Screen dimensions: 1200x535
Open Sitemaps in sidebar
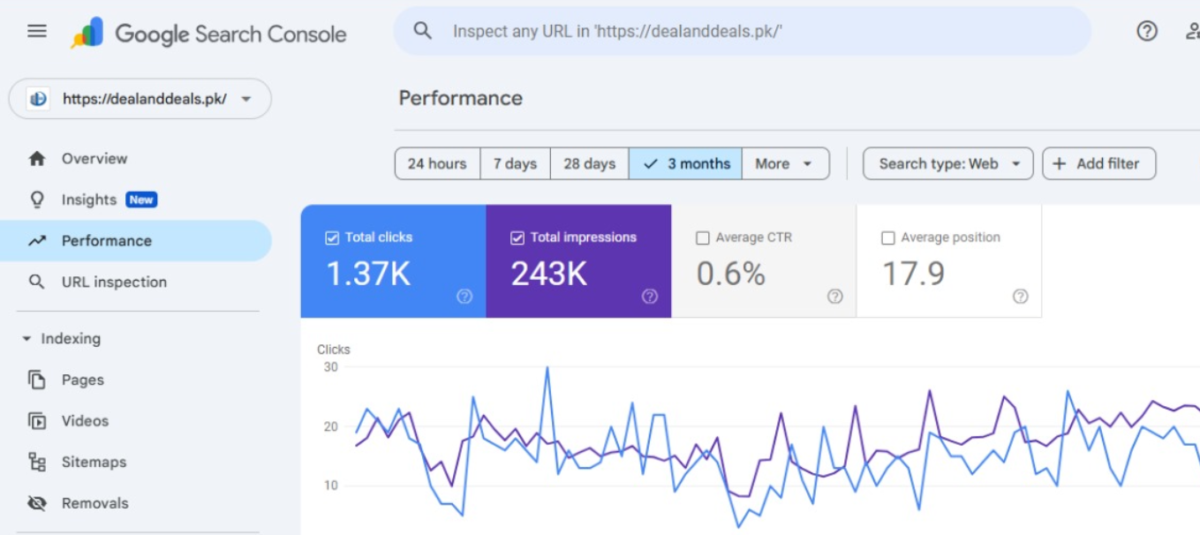click(x=135, y=462)
